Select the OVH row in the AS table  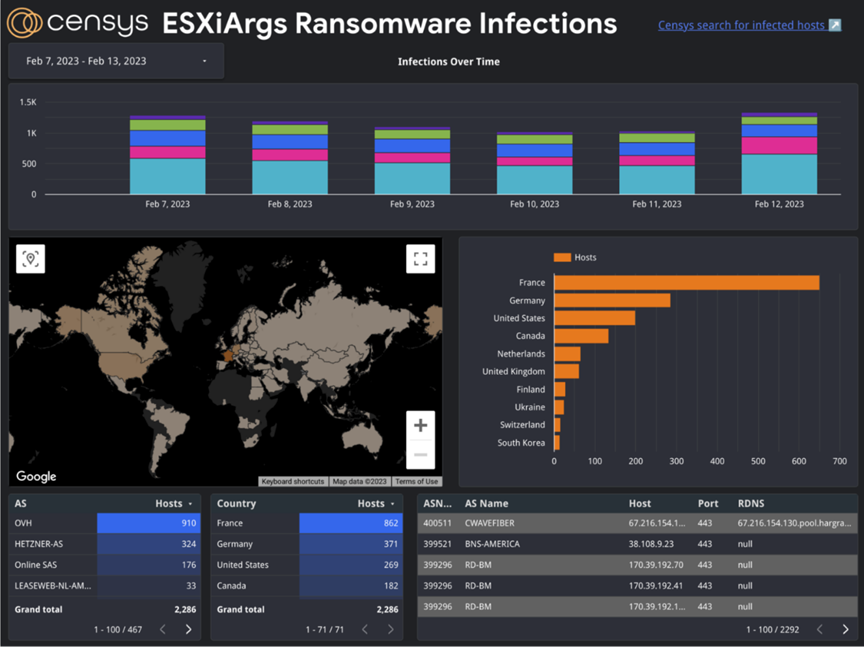[x=105, y=523]
